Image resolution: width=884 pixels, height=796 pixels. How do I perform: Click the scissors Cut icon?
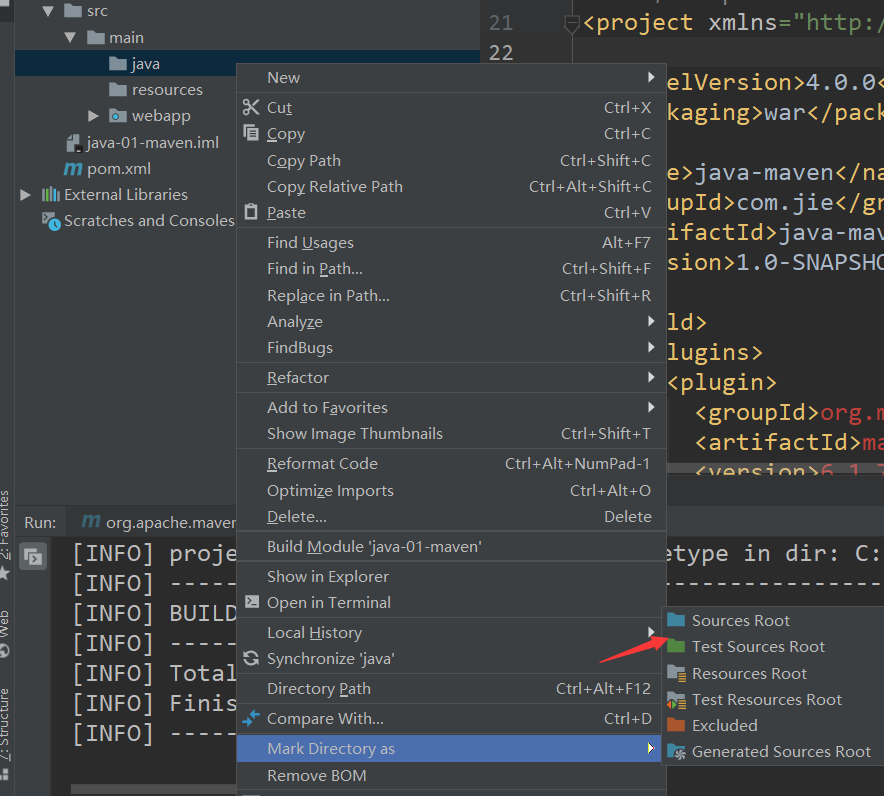coord(251,107)
